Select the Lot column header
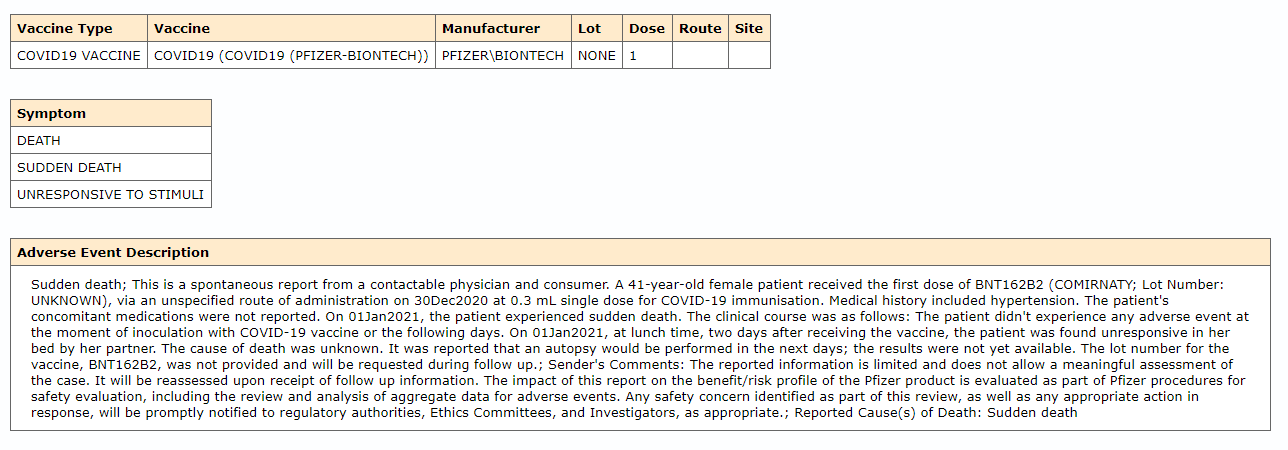 click(590, 29)
